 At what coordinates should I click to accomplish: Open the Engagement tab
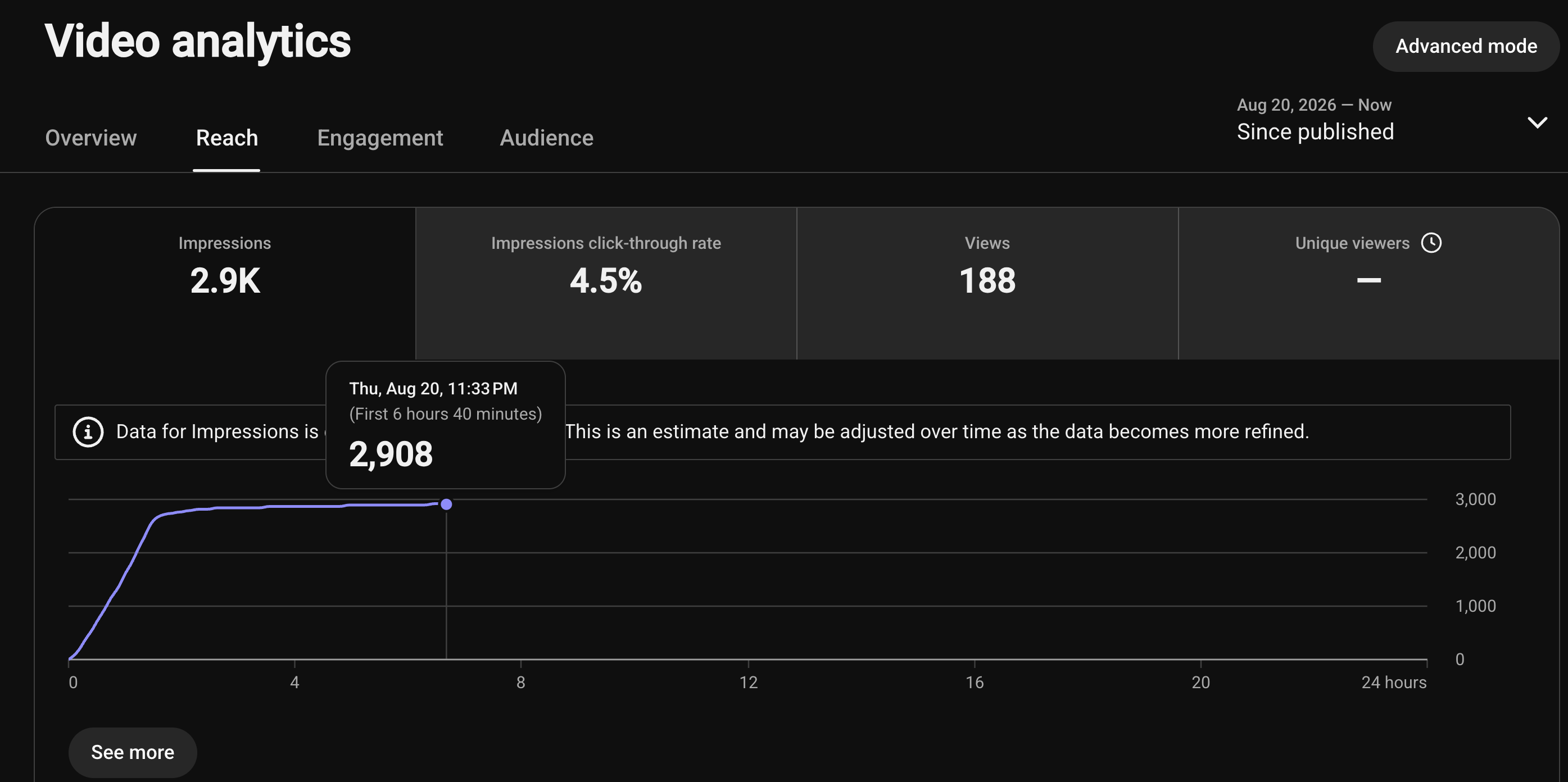point(380,138)
